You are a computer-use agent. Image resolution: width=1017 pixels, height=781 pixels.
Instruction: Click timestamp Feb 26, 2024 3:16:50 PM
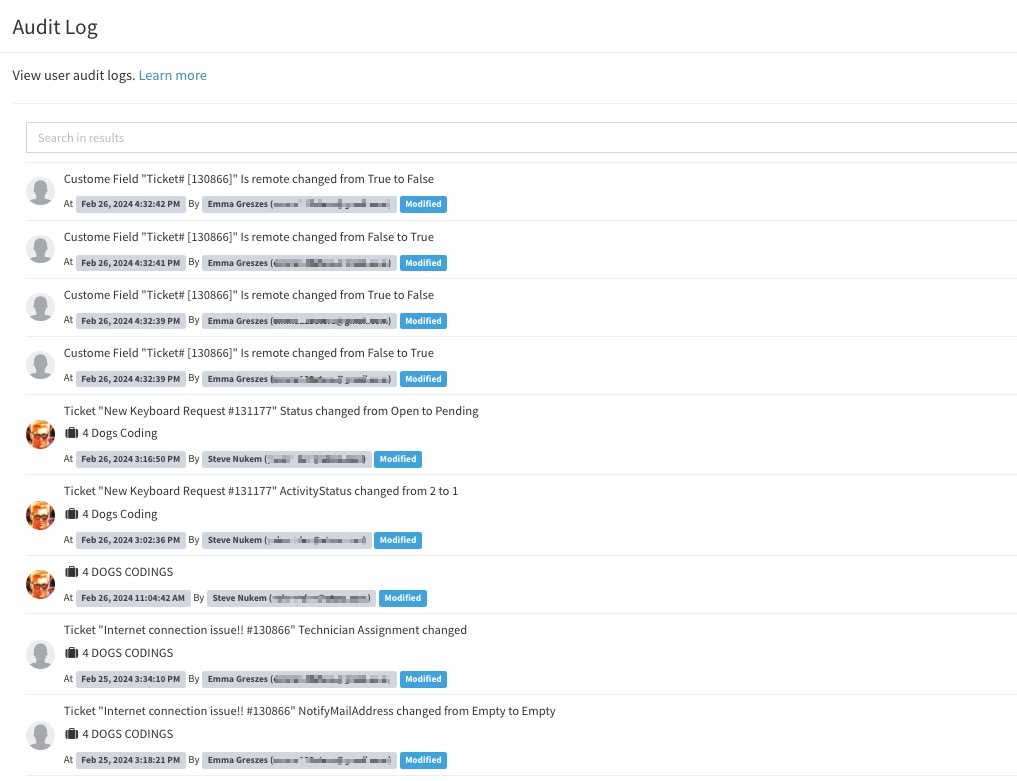click(x=131, y=459)
